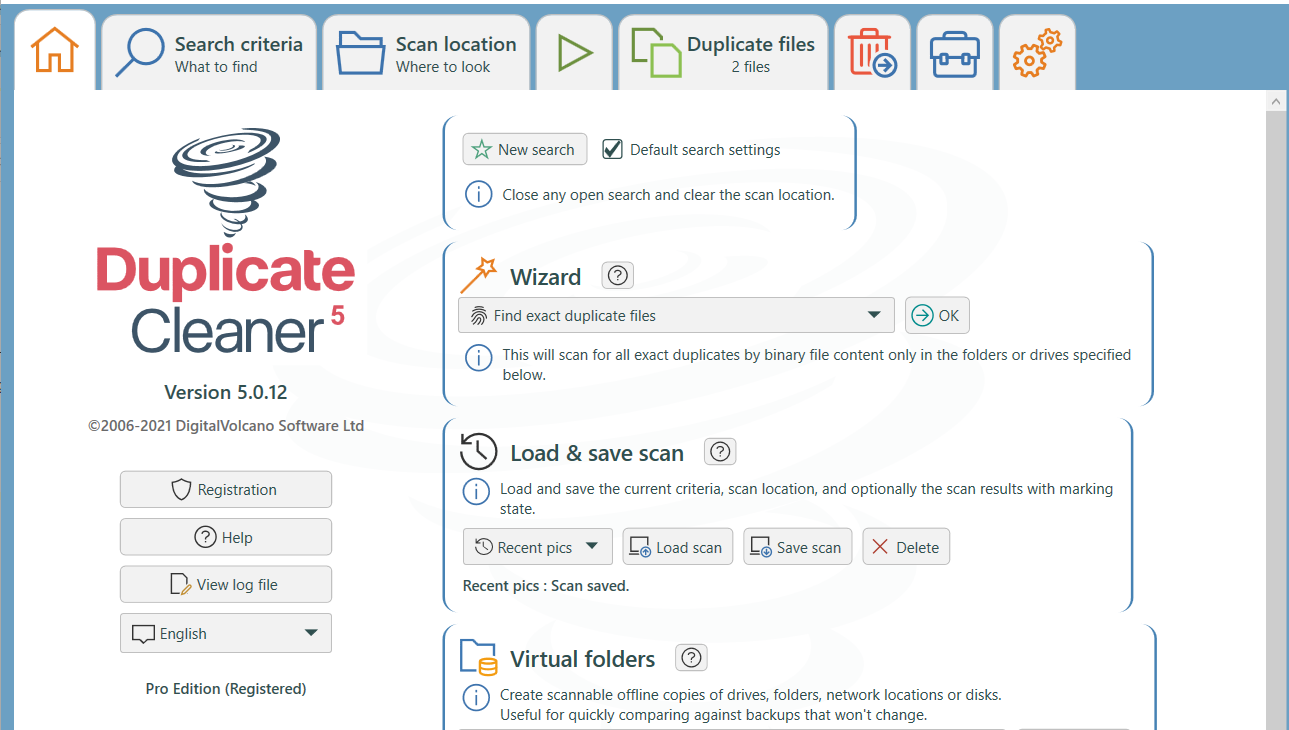Click the Version 5.0.12 text
1289x730 pixels.
point(226,392)
